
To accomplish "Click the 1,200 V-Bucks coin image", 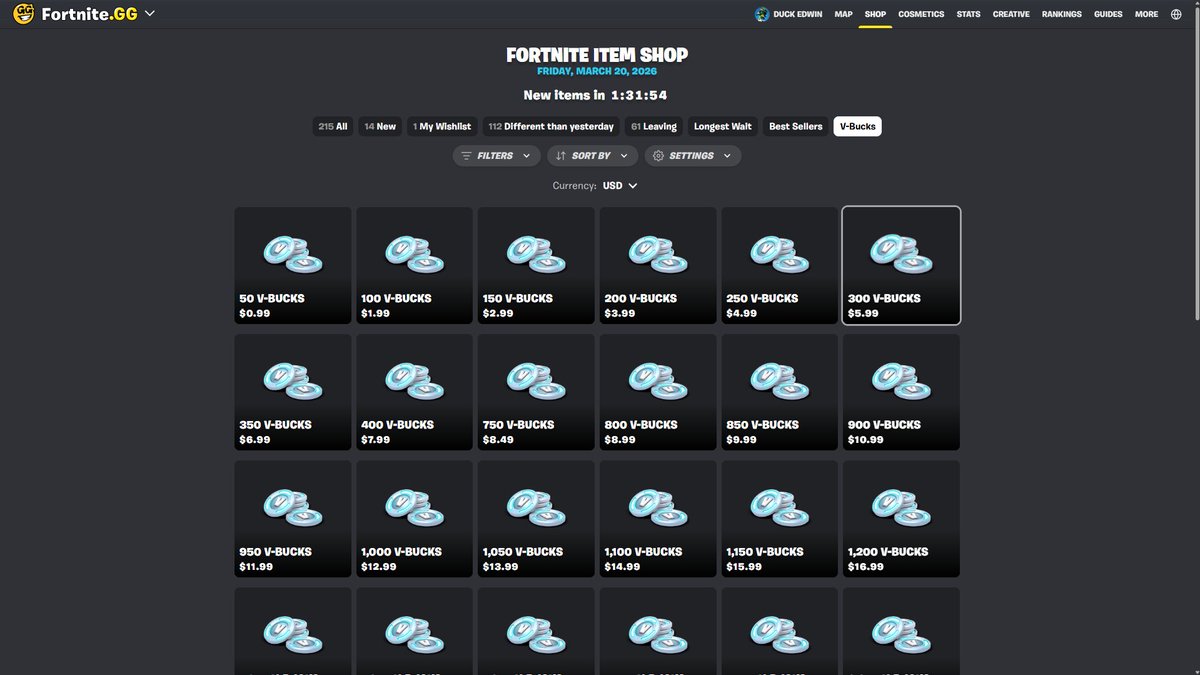I will pyautogui.click(x=903, y=507).
